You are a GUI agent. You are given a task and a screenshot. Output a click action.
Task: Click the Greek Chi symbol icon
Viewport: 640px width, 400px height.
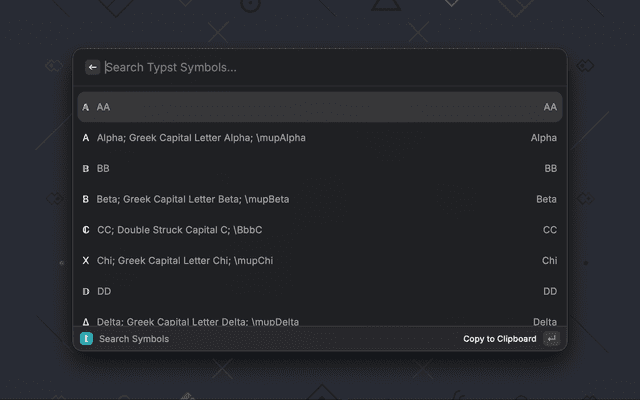coord(86,261)
